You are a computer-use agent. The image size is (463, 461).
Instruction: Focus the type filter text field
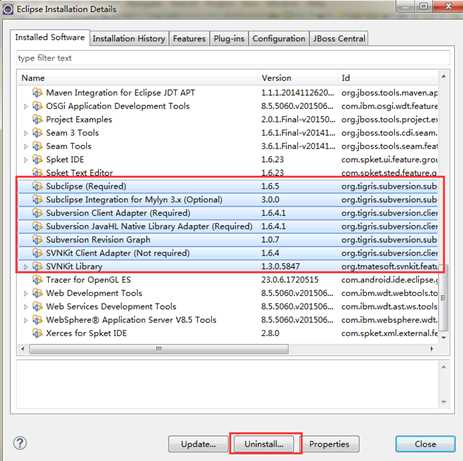tap(233, 58)
